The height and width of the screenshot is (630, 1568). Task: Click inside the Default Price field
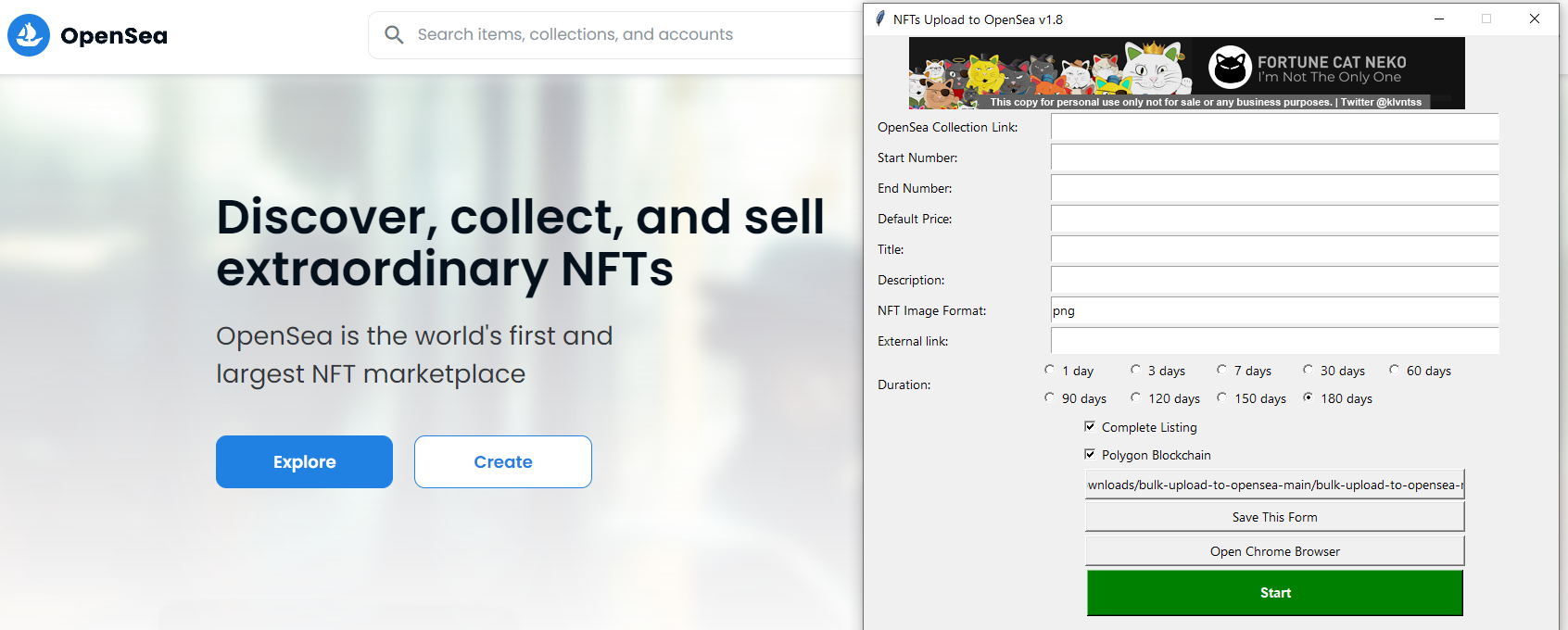(1274, 219)
